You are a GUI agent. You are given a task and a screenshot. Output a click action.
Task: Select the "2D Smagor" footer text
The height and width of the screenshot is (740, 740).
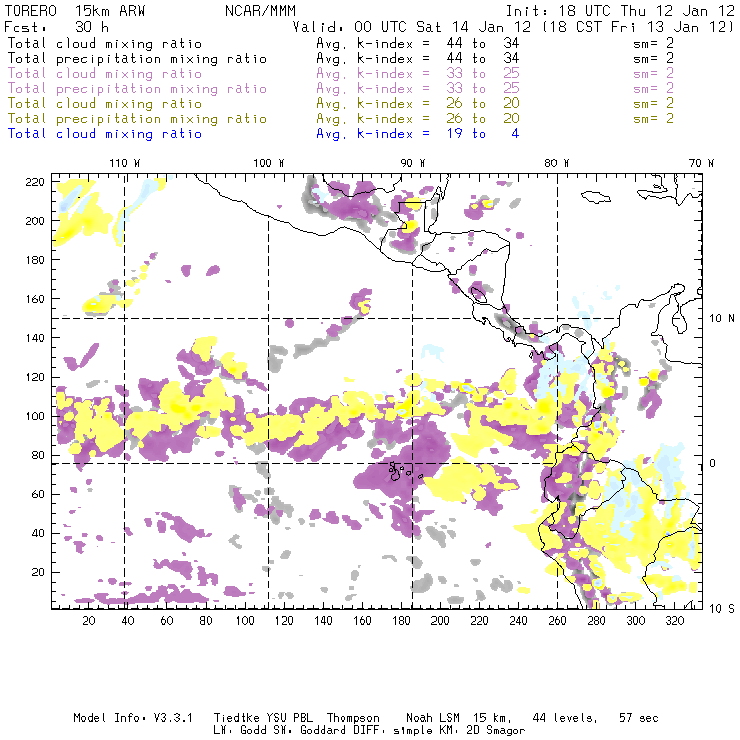[496, 731]
